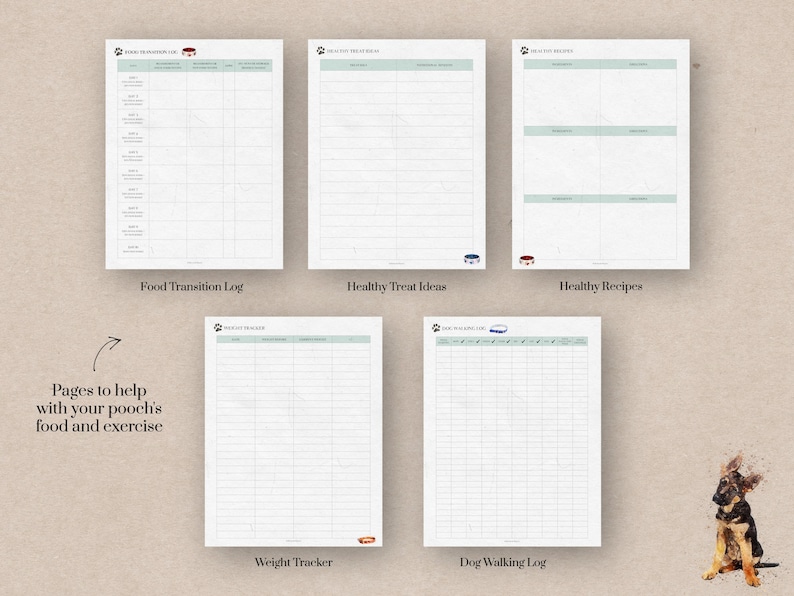Viewport: 794px width, 596px height.
Task: Click the paw icon on Healthy Recipes page
Action: tap(525, 51)
